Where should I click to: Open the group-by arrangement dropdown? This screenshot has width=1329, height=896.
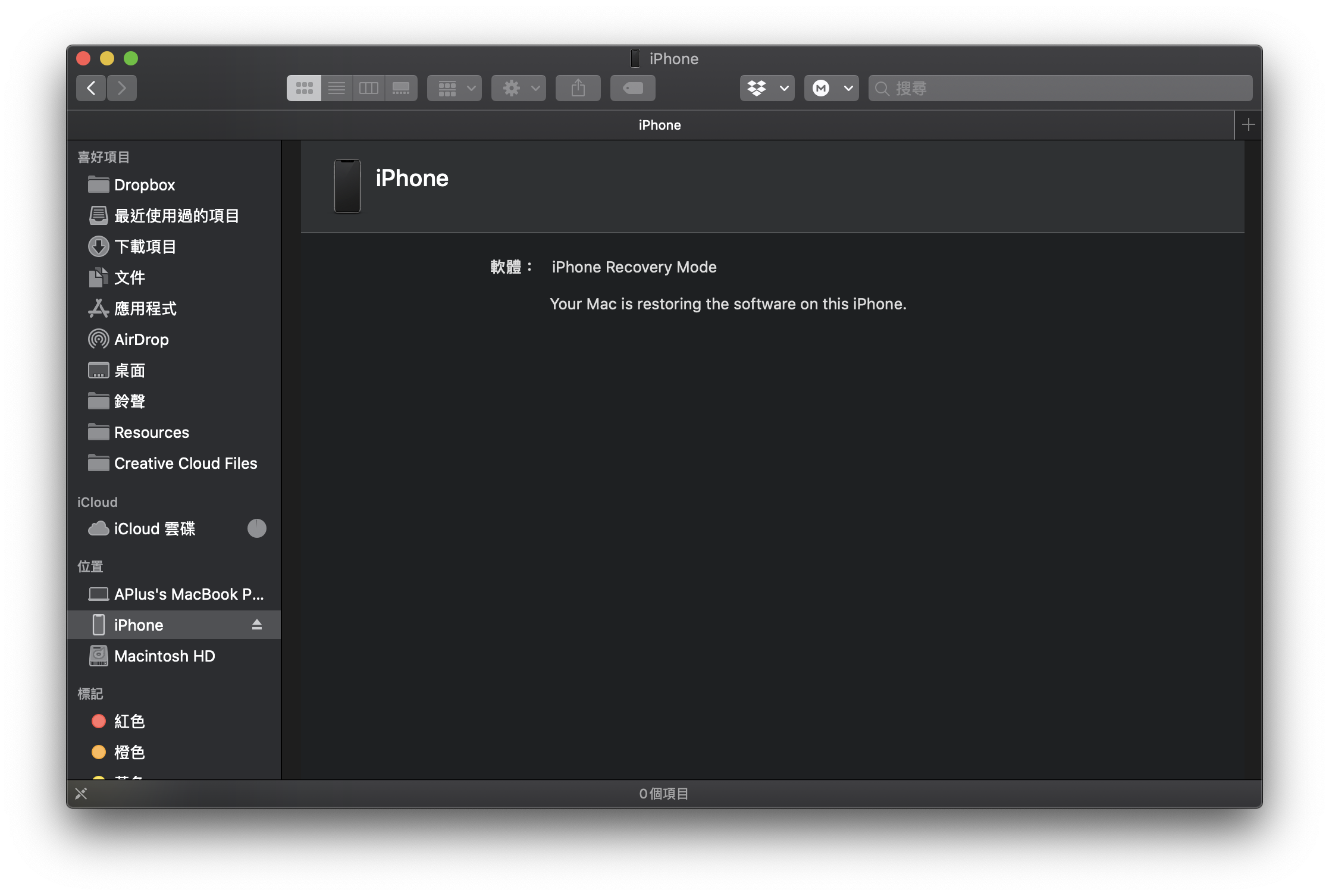pyautogui.click(x=455, y=88)
